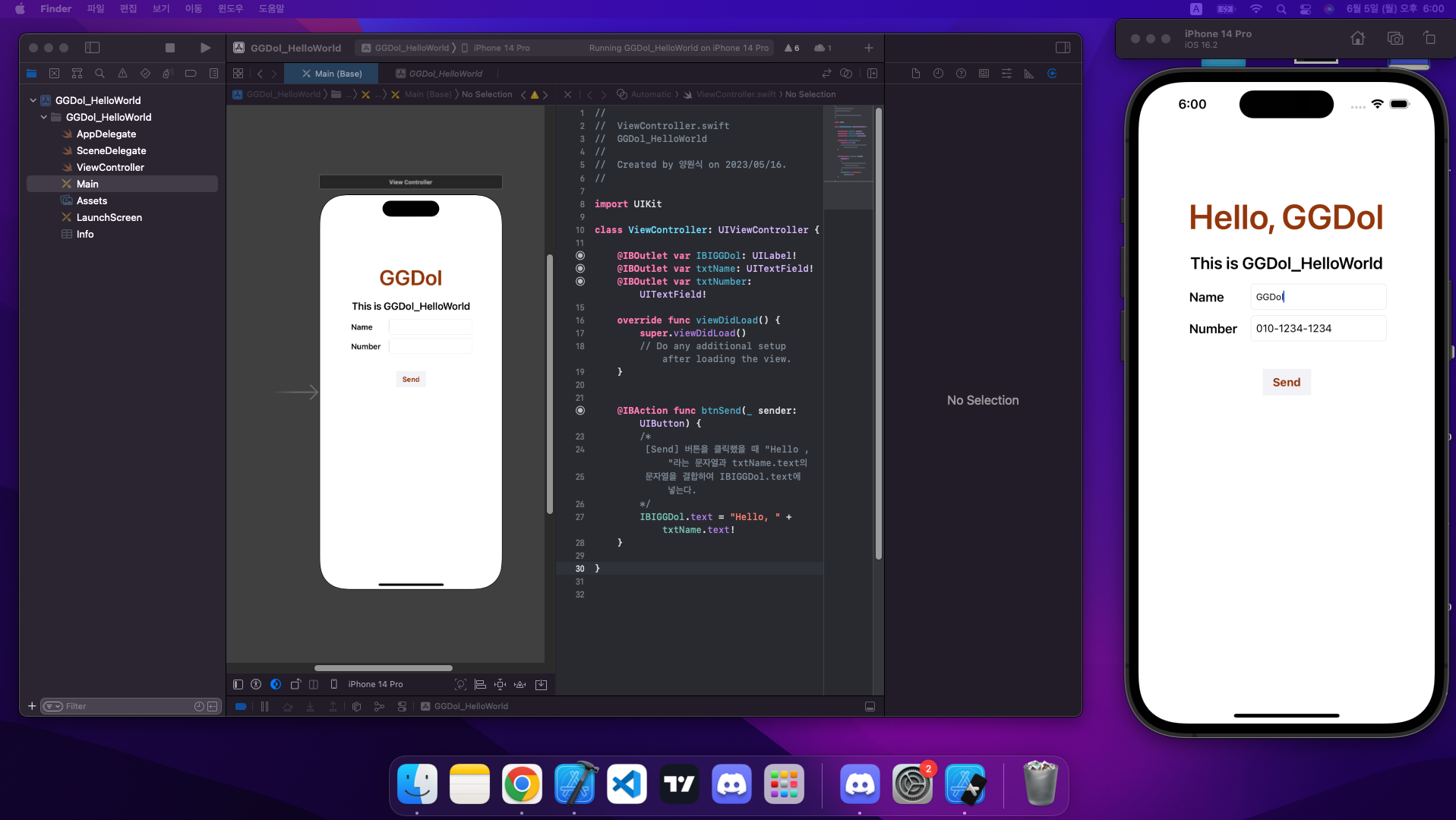Open the Automatic assistant mode menu
The image size is (1456, 820).
[644, 95]
